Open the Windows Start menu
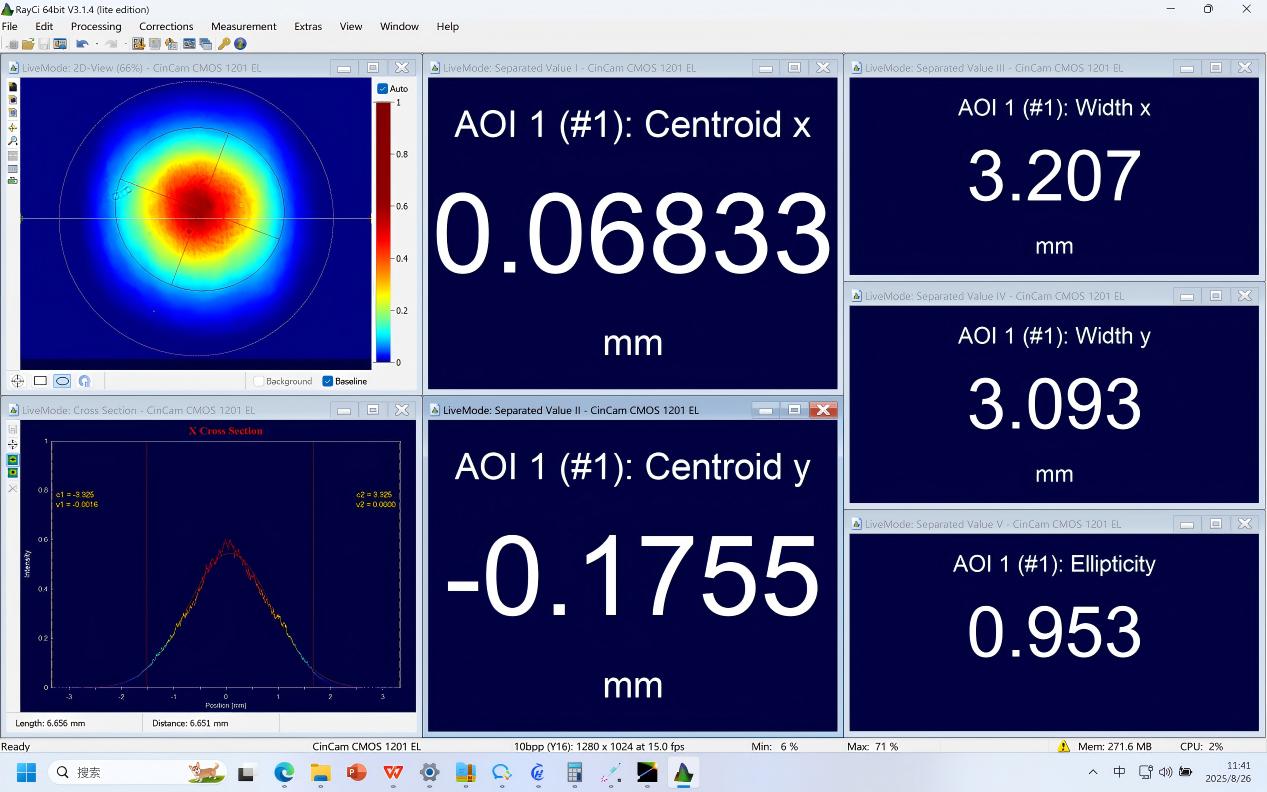Image resolution: width=1267 pixels, height=792 pixels. (x=26, y=772)
